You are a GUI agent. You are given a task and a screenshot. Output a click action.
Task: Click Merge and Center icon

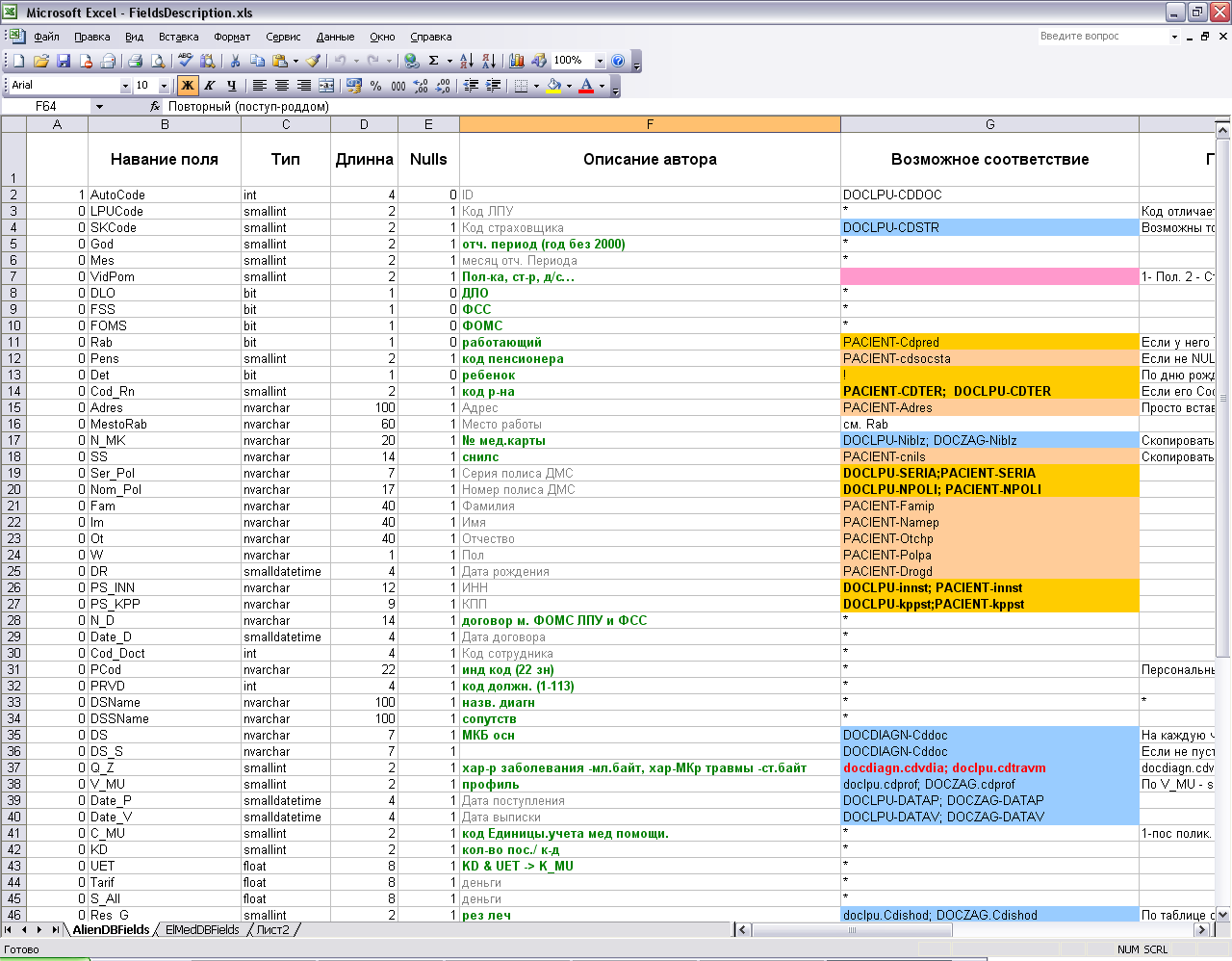coord(326,86)
